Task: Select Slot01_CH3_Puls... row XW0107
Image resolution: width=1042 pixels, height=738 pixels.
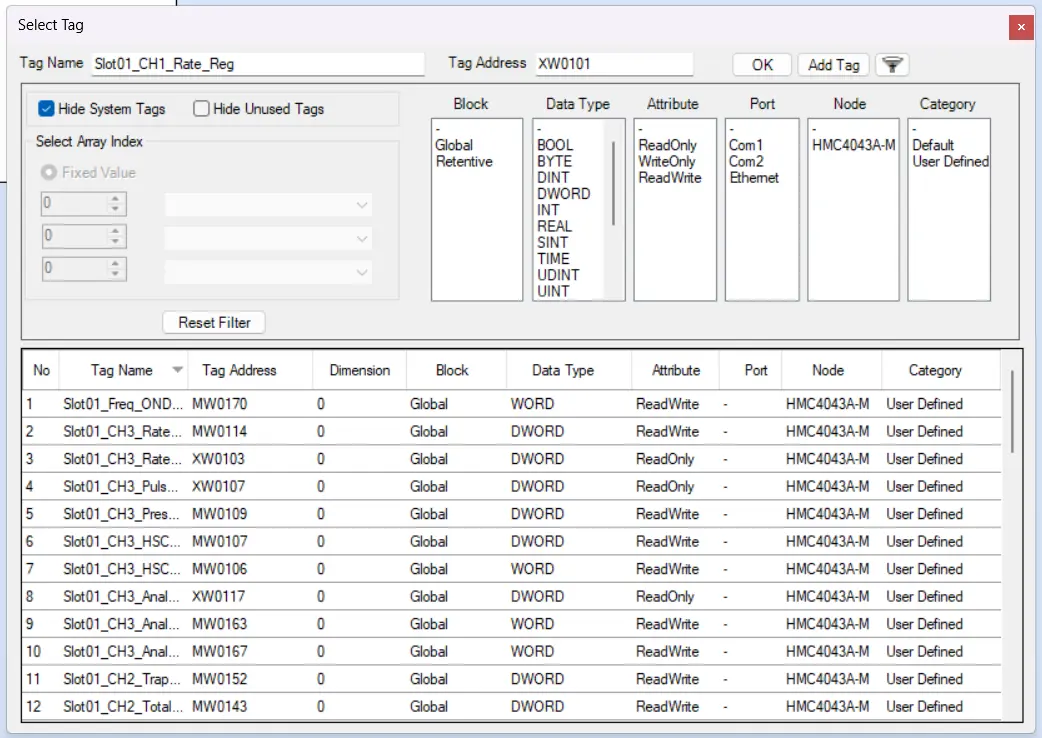Action: (512, 486)
